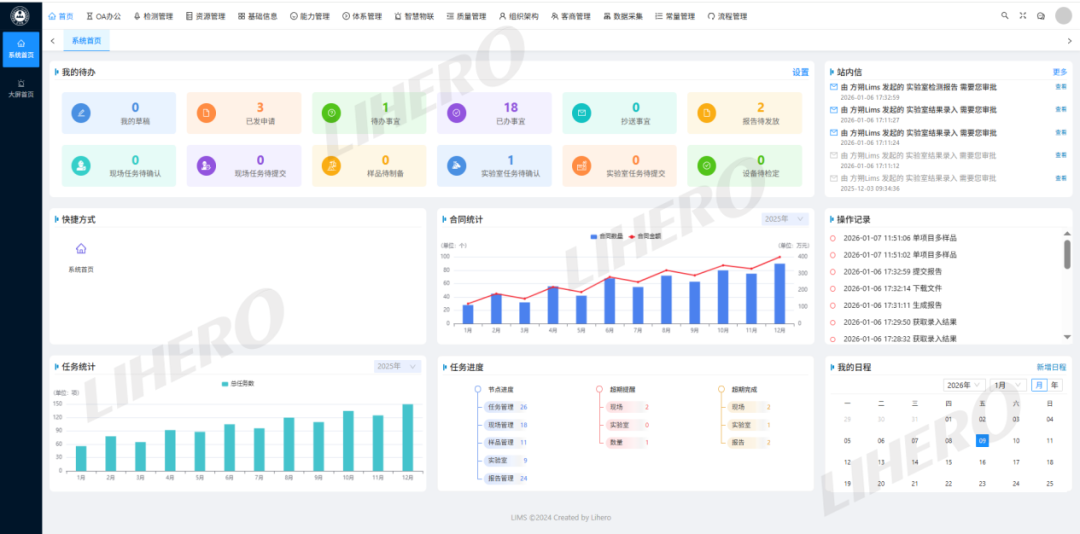Open the 我的草稿 pencil icon card
The width and height of the screenshot is (1080, 534).
pos(81,113)
